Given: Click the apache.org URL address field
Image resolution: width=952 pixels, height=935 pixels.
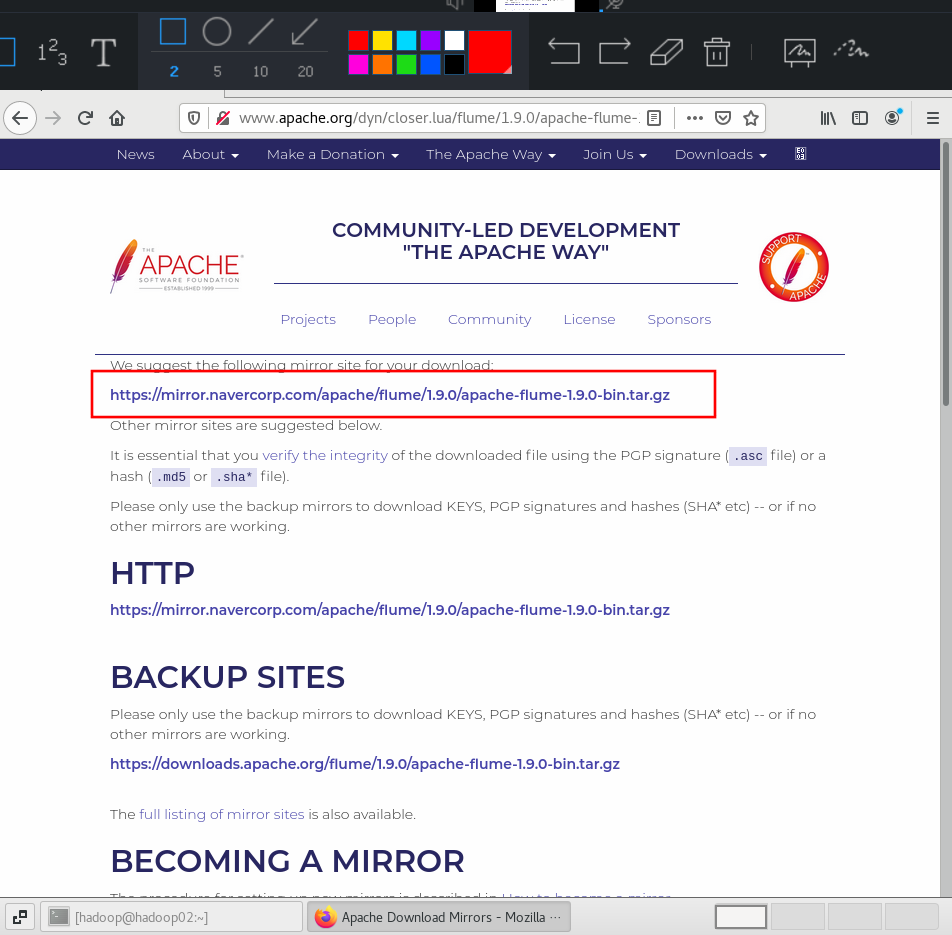Looking at the screenshot, I should coord(438,118).
